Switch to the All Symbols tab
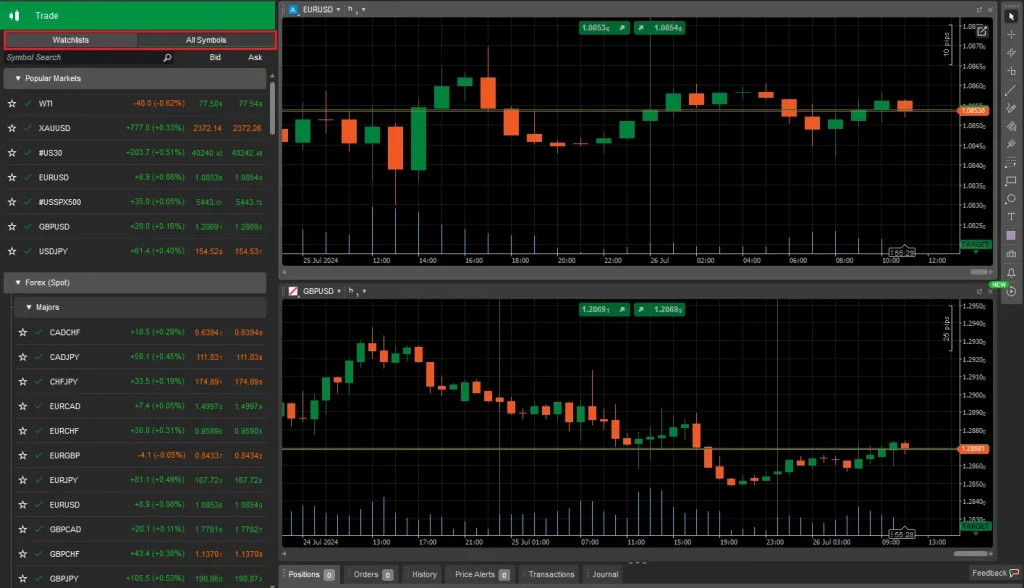Screen dimensions: 1024x588 [206, 40]
